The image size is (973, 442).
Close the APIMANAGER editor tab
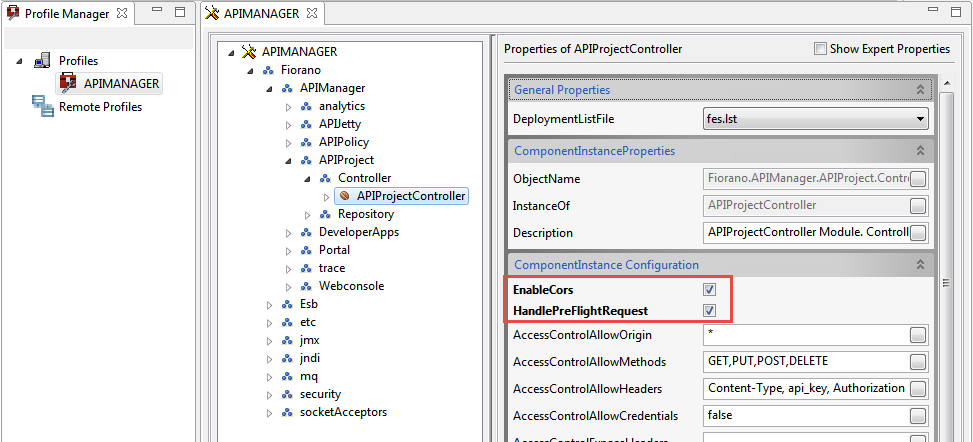click(x=312, y=12)
